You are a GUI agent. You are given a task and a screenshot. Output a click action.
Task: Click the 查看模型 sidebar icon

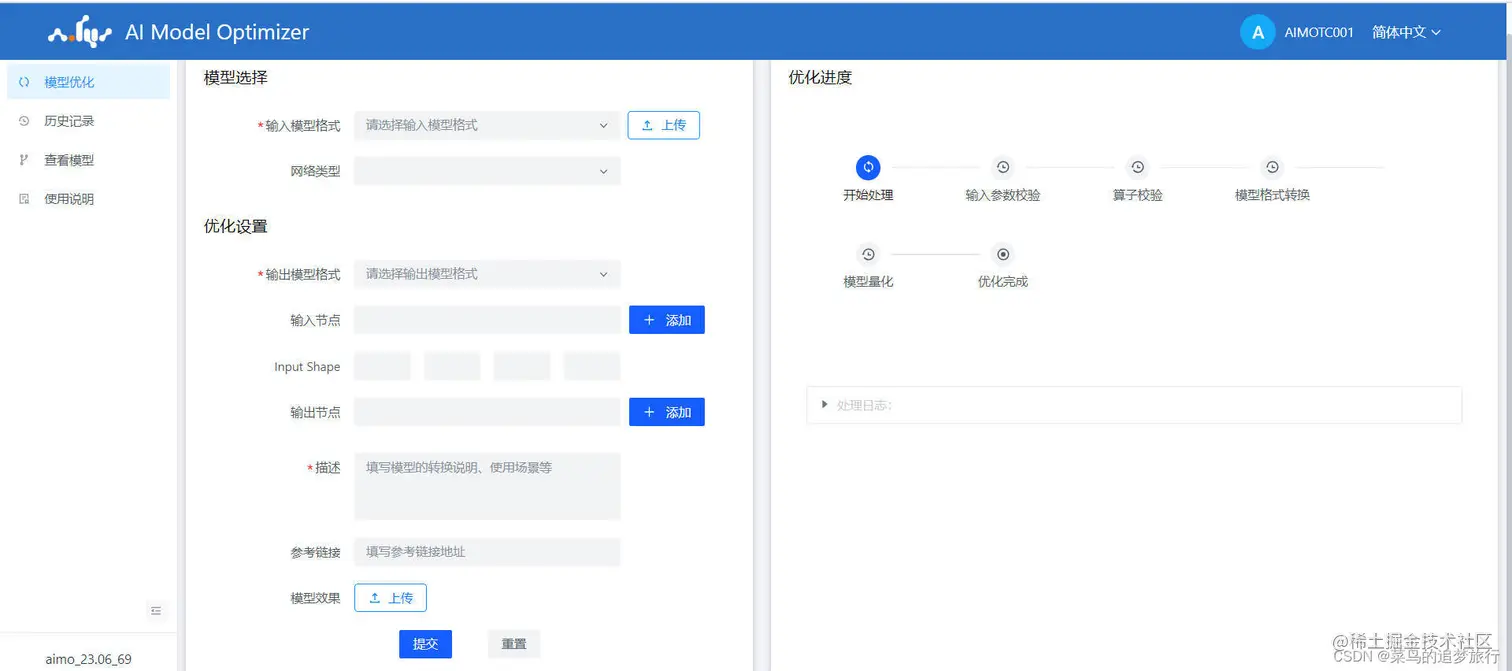pyautogui.click(x=22, y=159)
